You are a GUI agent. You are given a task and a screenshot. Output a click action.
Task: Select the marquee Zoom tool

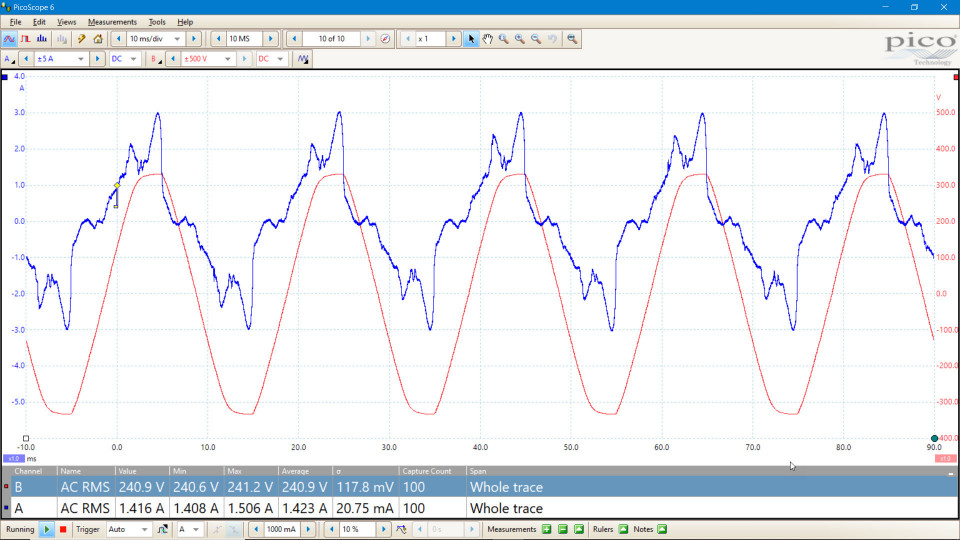503,39
